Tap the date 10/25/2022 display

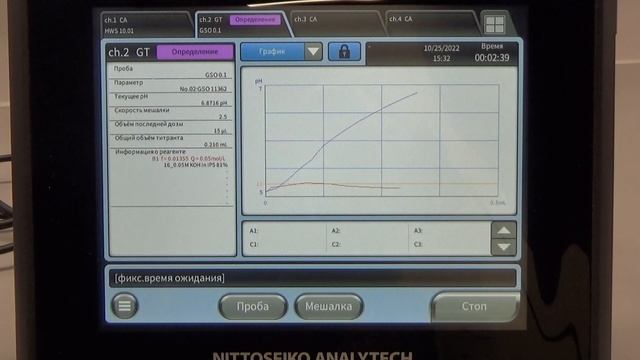tap(441, 48)
